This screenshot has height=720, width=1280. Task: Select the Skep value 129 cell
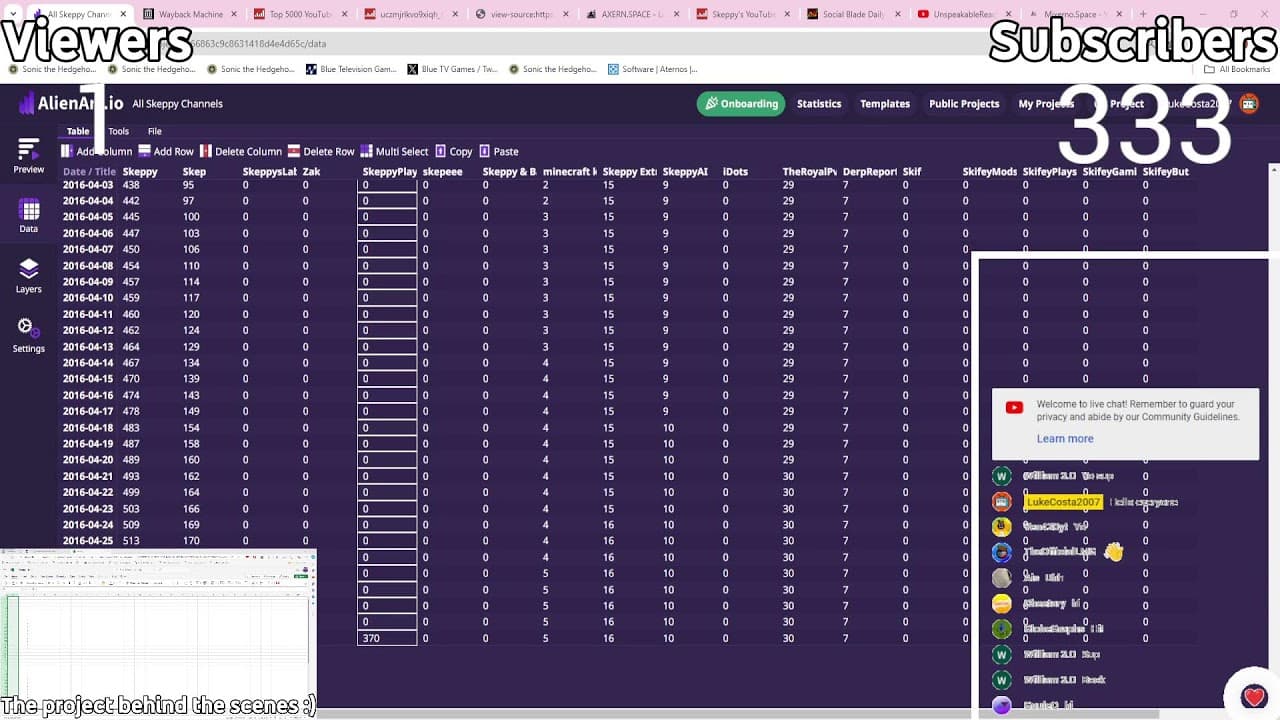click(191, 347)
